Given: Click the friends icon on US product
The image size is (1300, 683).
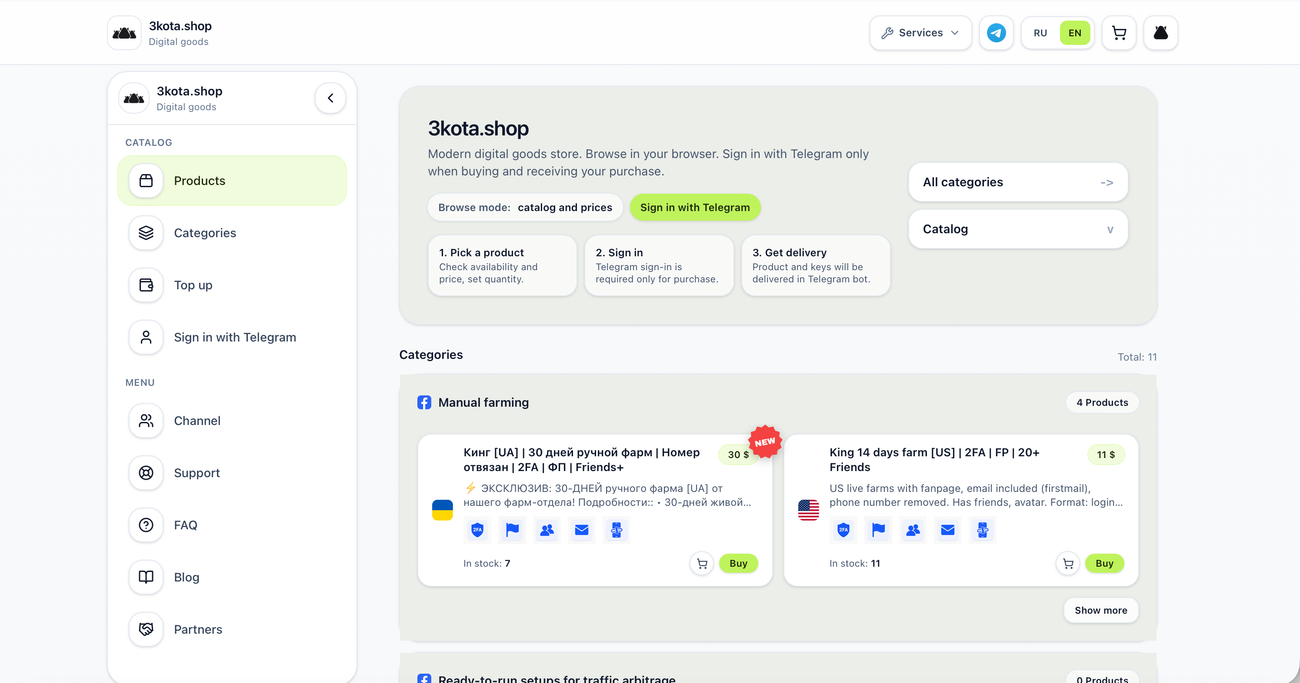Looking at the screenshot, I should (913, 530).
